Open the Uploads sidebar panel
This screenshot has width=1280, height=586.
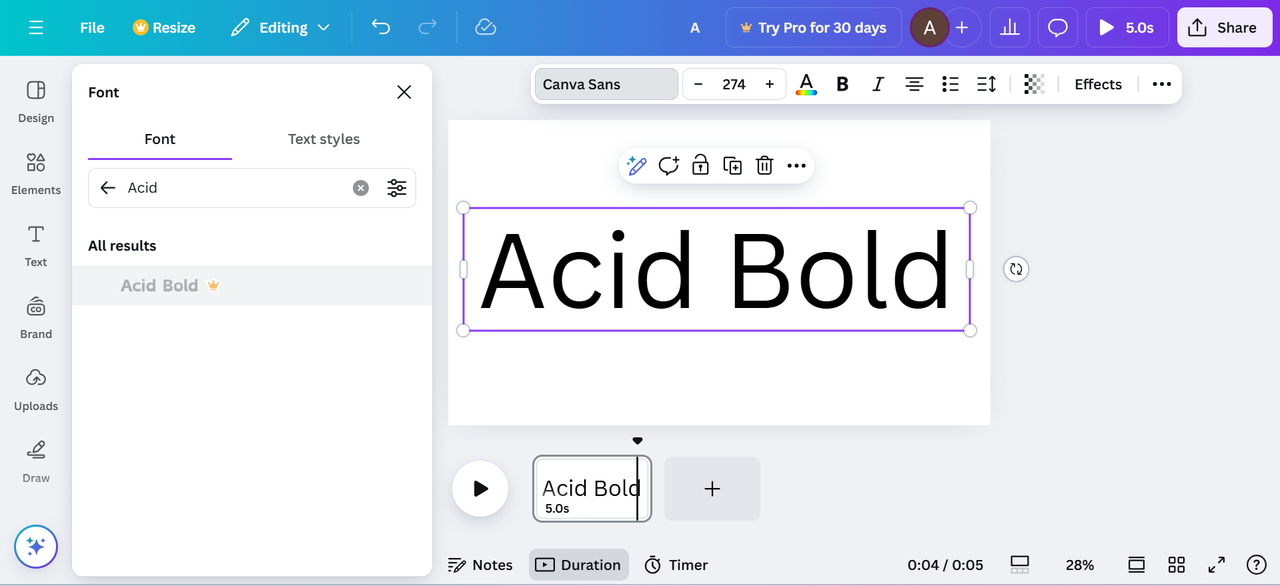click(x=36, y=389)
